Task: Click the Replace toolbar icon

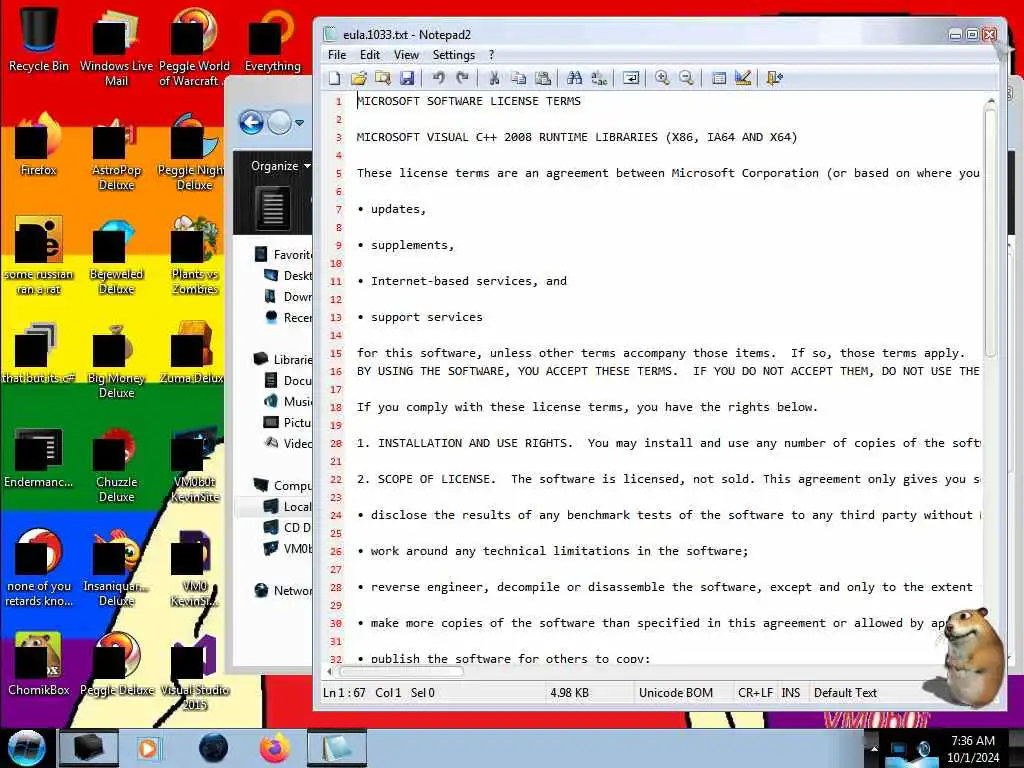Action: pos(599,78)
